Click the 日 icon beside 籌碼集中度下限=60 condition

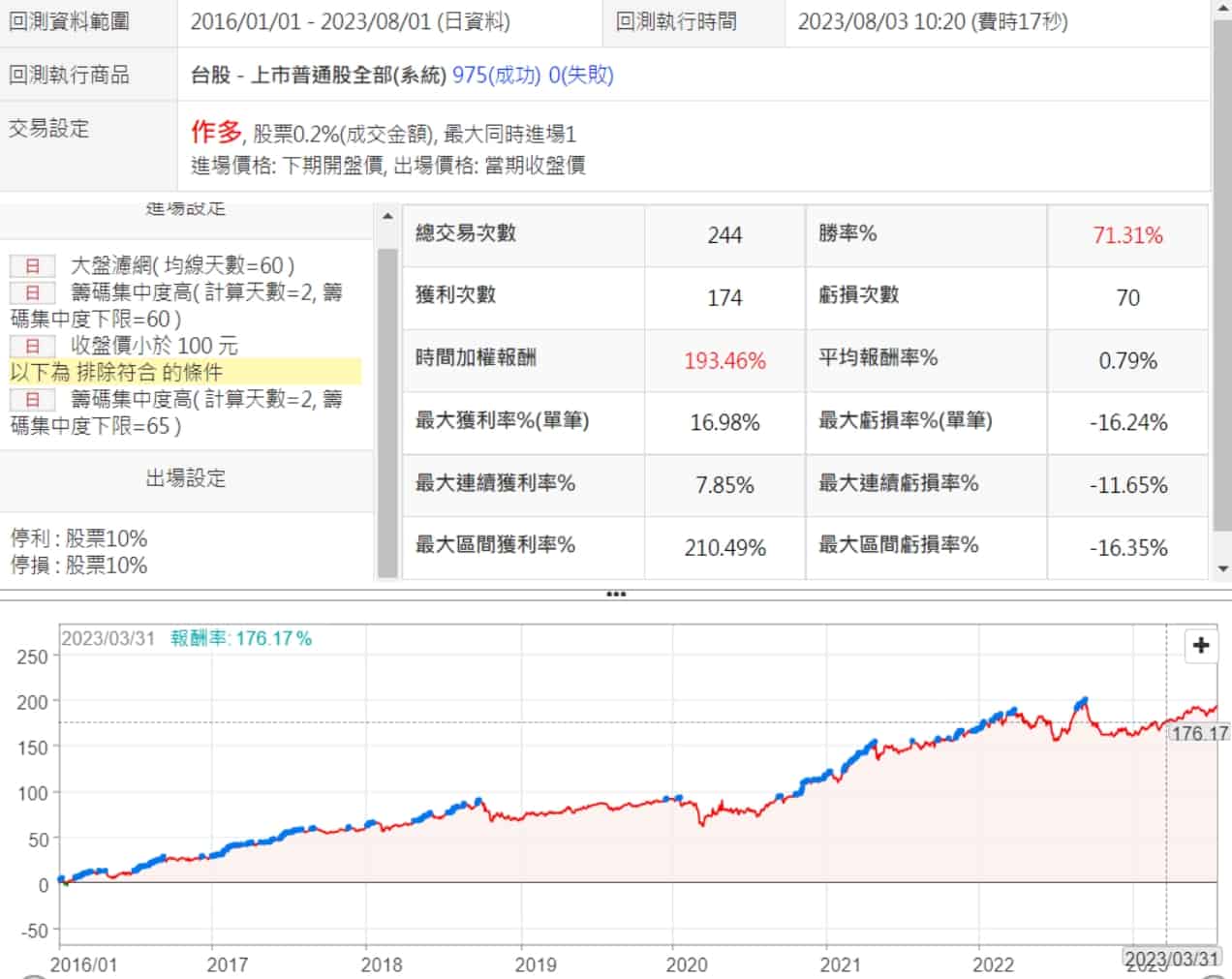[32, 292]
